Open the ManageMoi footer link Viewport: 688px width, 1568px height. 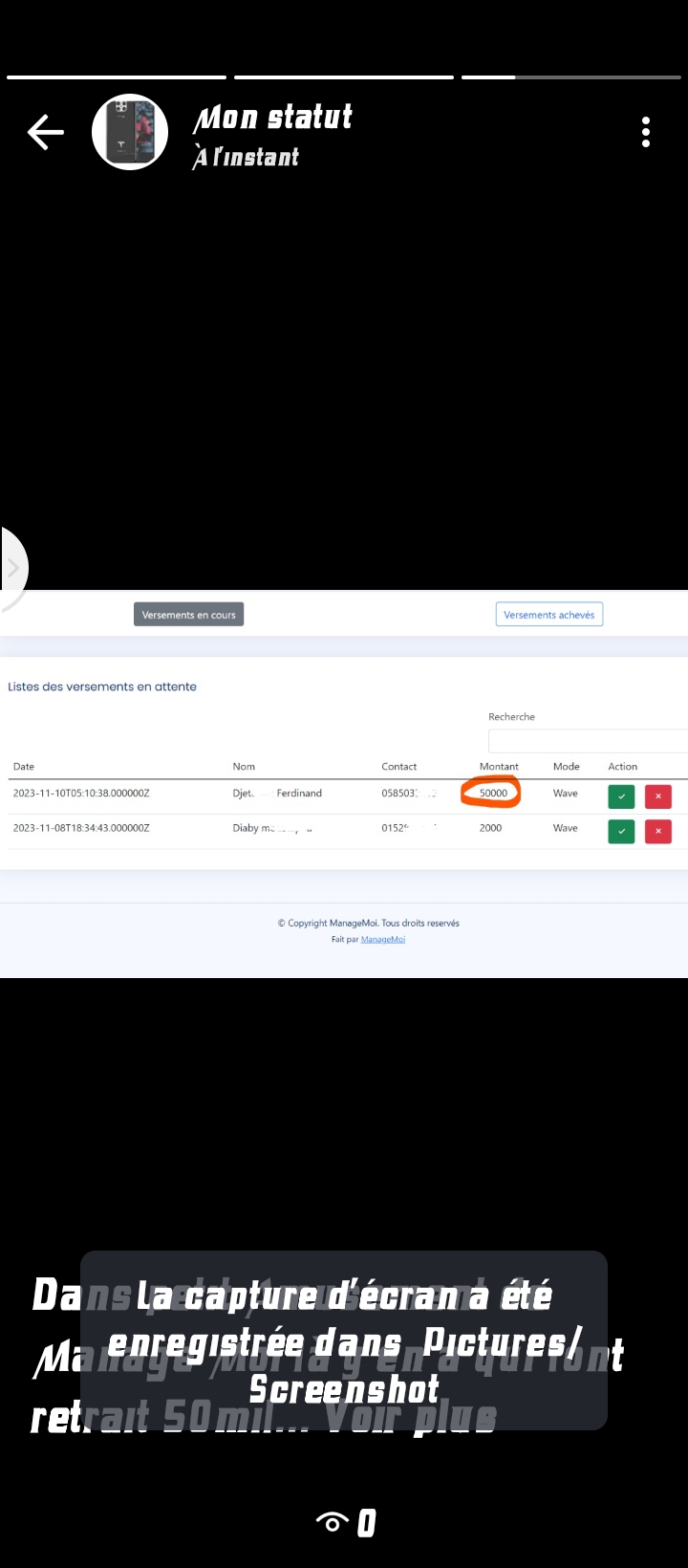pyautogui.click(x=382, y=939)
